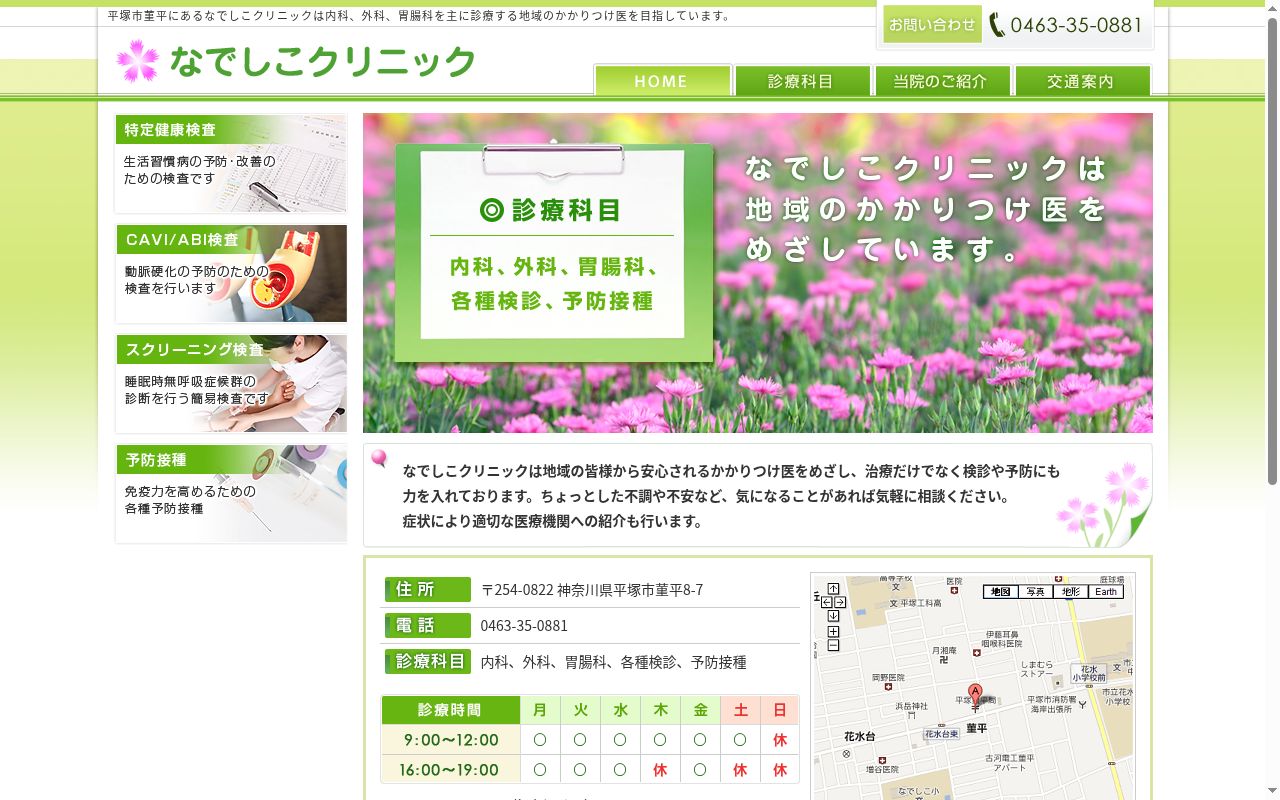Screen dimensions: 1280x800
Task: Click the 花水台 label on the map
Action: tap(859, 737)
